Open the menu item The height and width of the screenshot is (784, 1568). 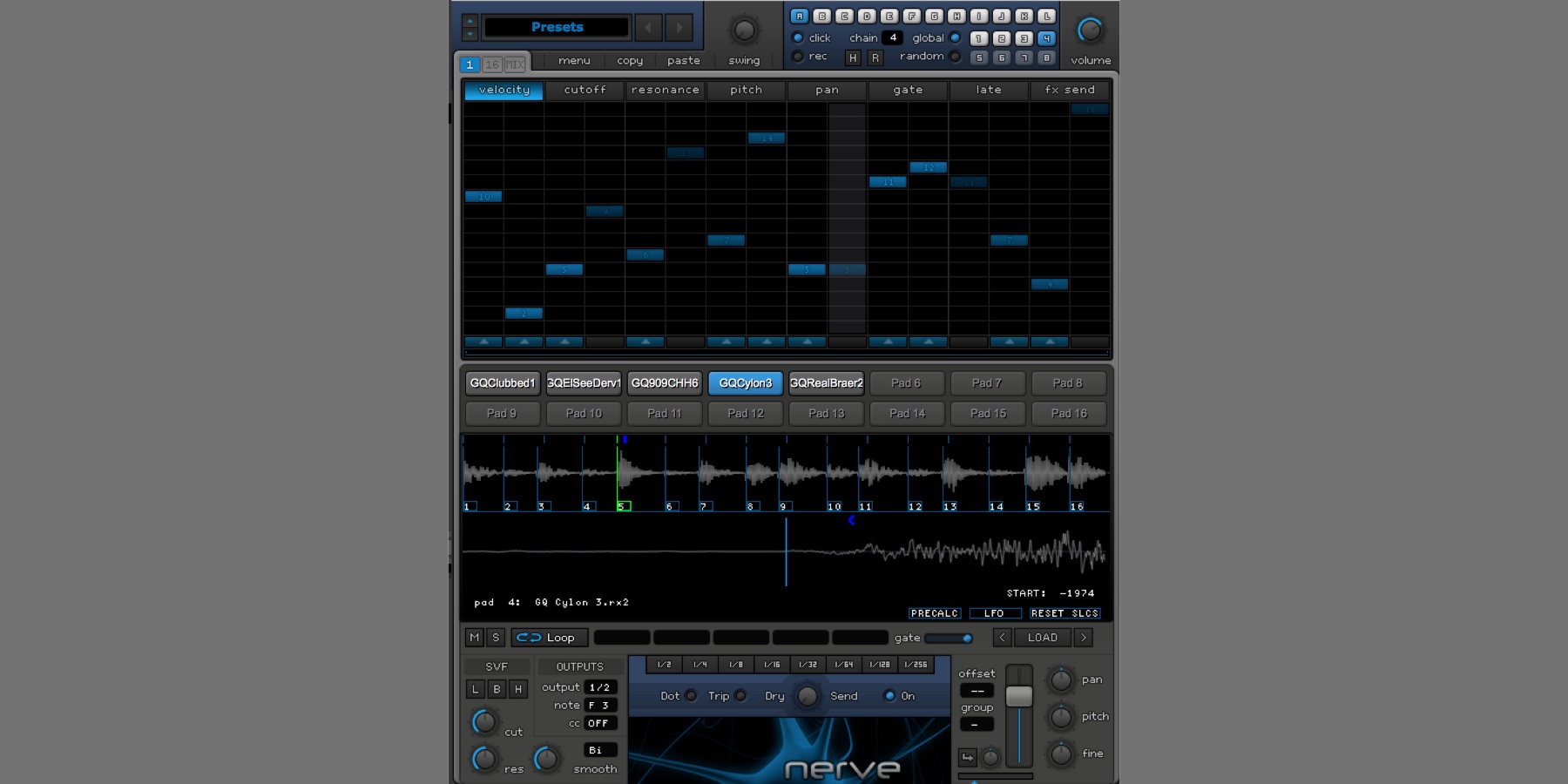(x=574, y=61)
